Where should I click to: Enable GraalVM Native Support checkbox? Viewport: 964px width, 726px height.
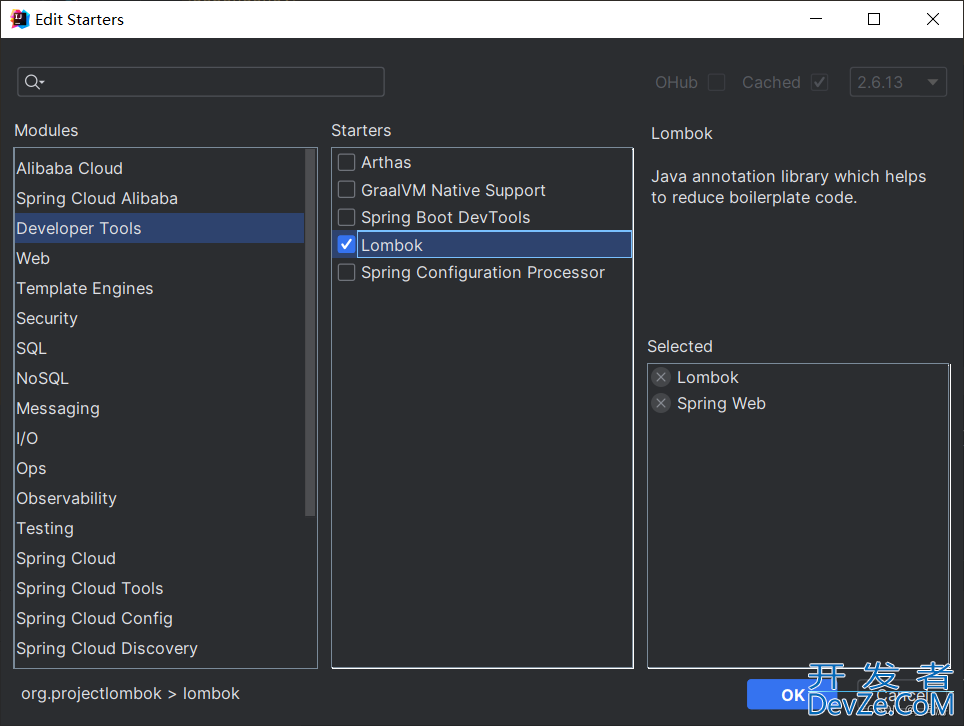347,190
